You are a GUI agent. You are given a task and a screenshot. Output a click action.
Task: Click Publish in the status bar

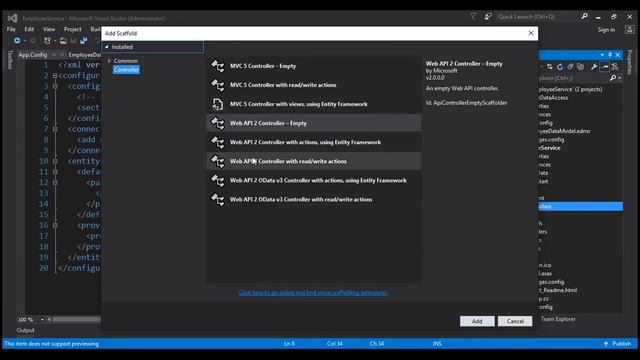(618, 344)
